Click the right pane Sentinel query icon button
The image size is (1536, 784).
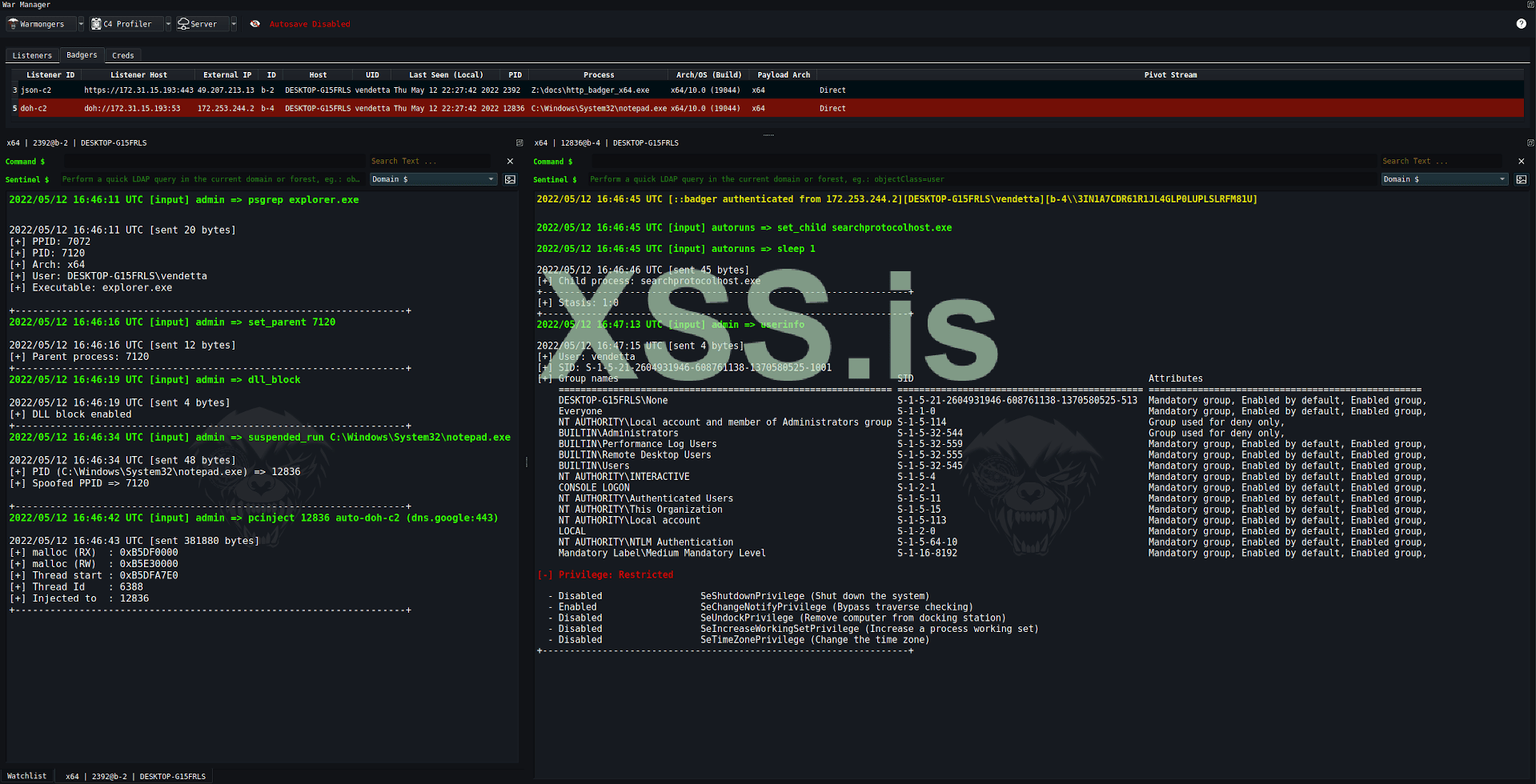coord(1522,179)
